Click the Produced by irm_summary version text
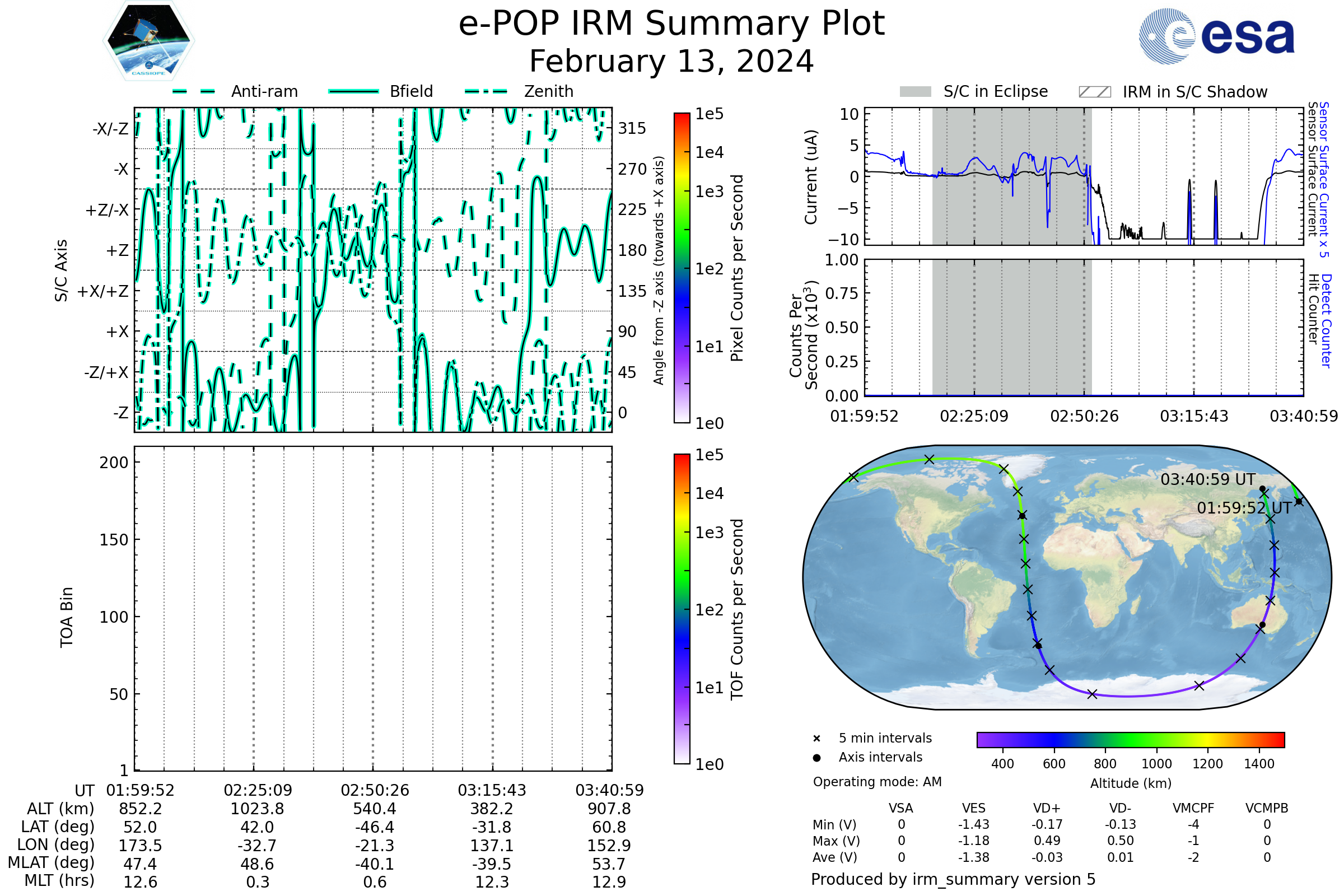The width and height of the screenshot is (1344, 896). click(953, 879)
